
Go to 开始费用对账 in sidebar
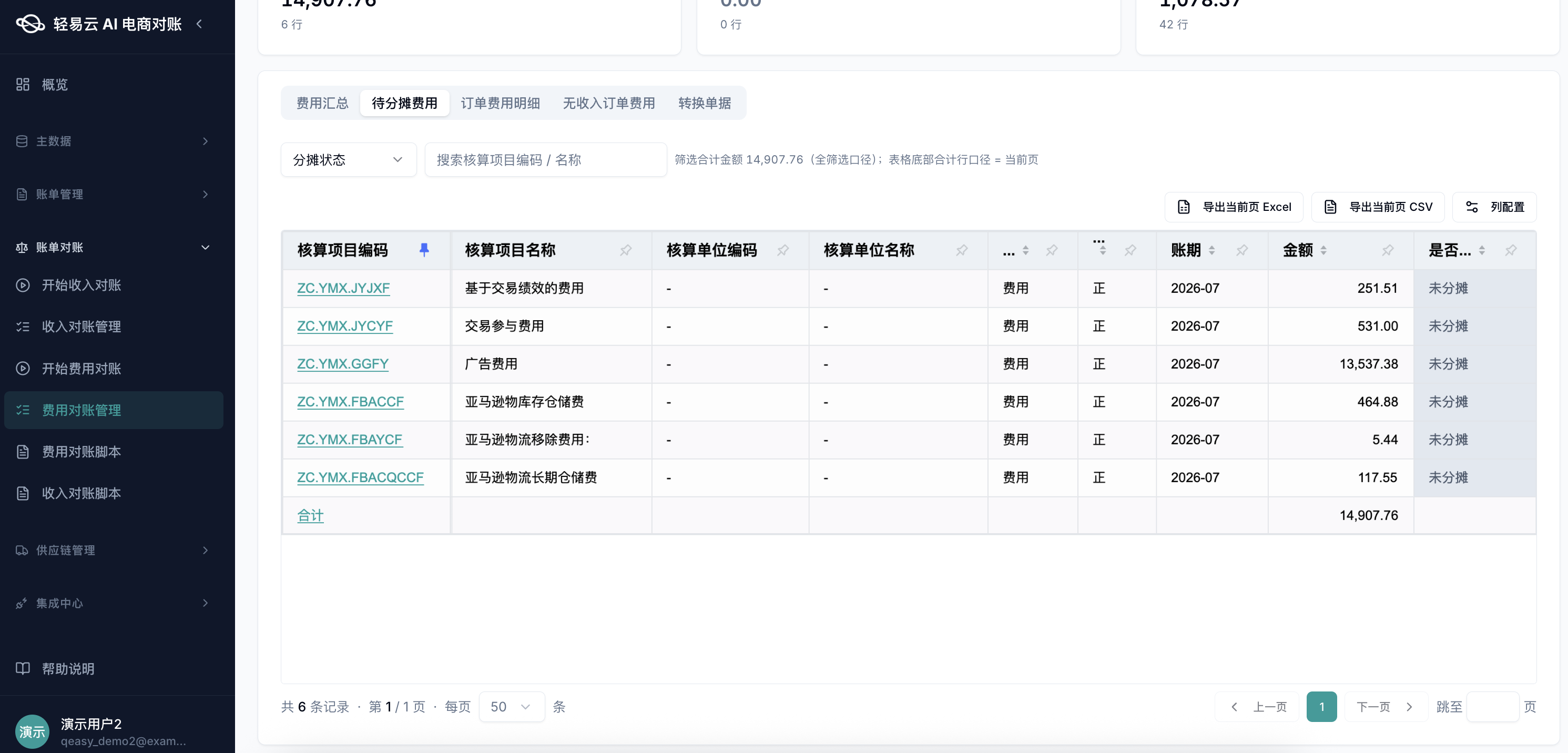113,368
